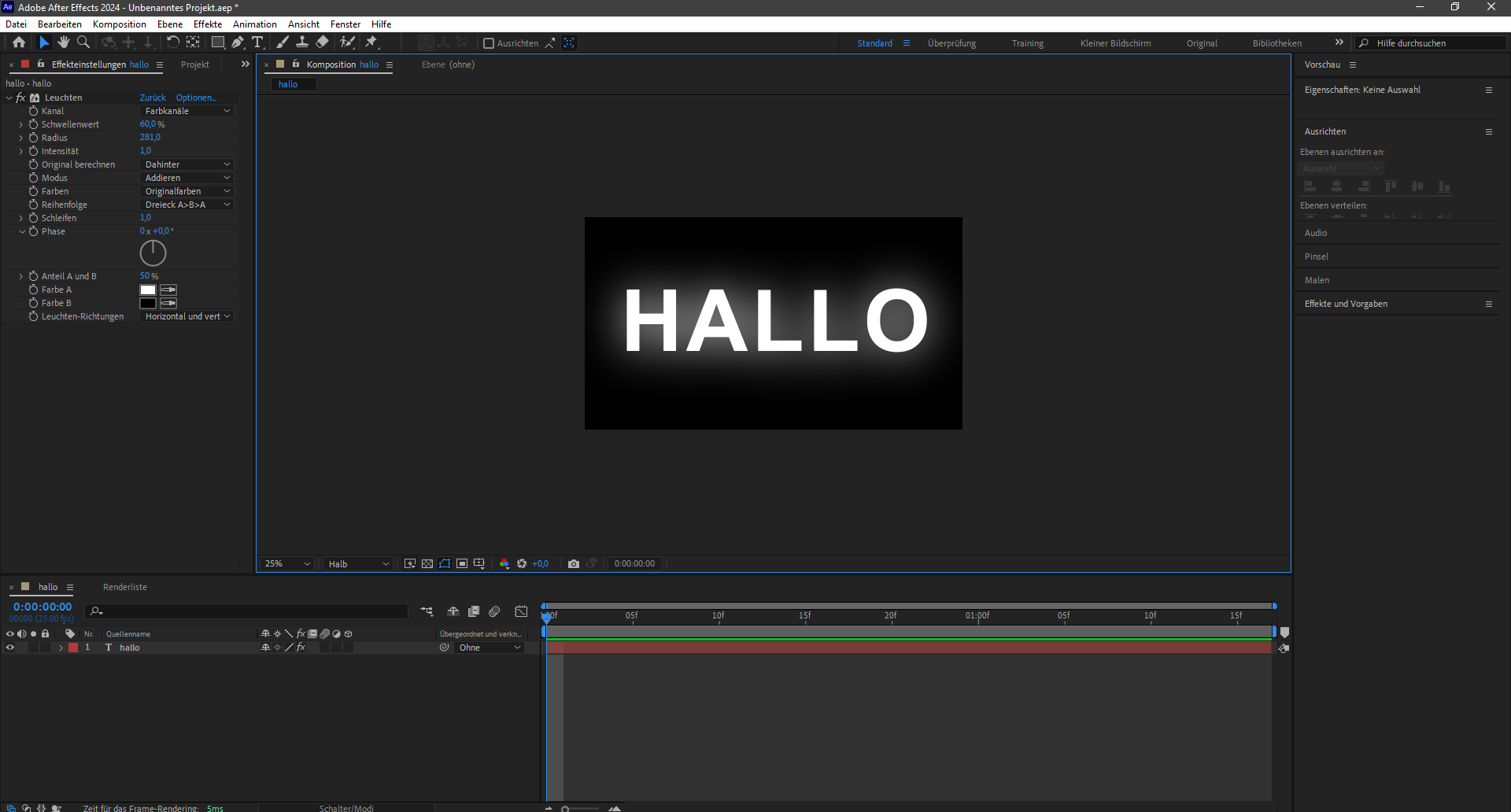The image size is (1511, 812).
Task: Select the Eraser tool
Action: click(323, 42)
